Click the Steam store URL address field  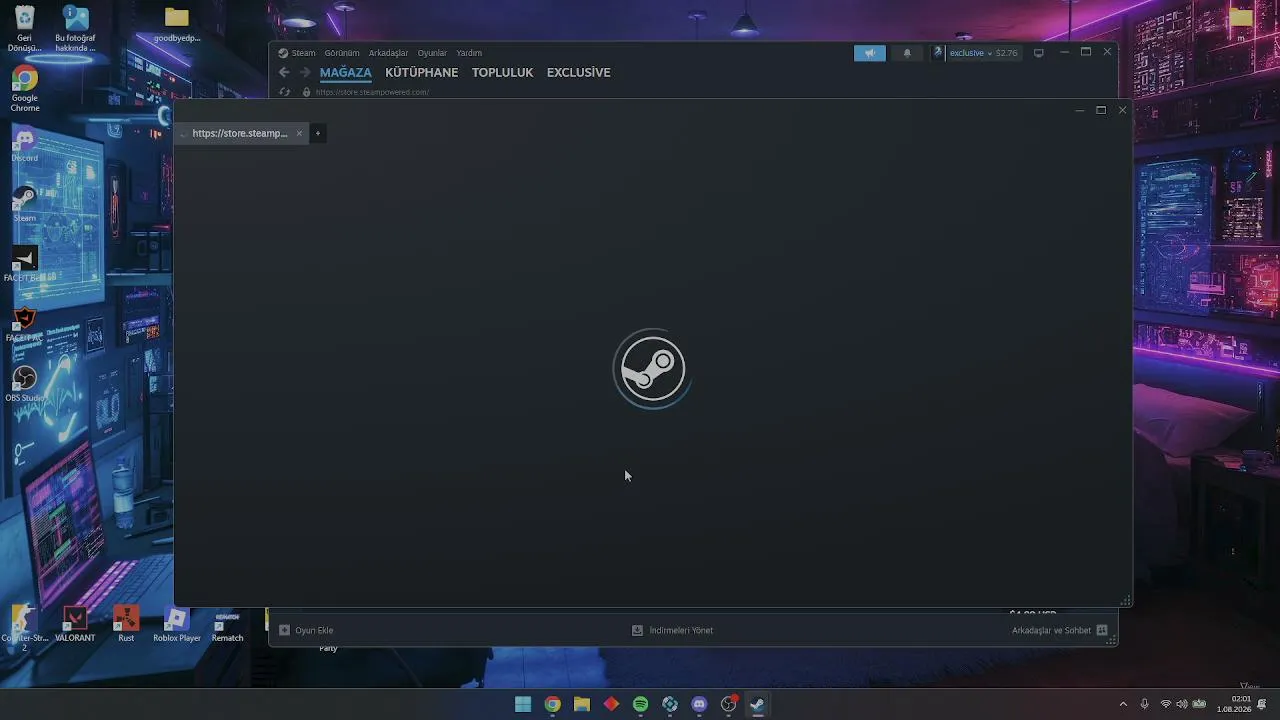point(372,92)
